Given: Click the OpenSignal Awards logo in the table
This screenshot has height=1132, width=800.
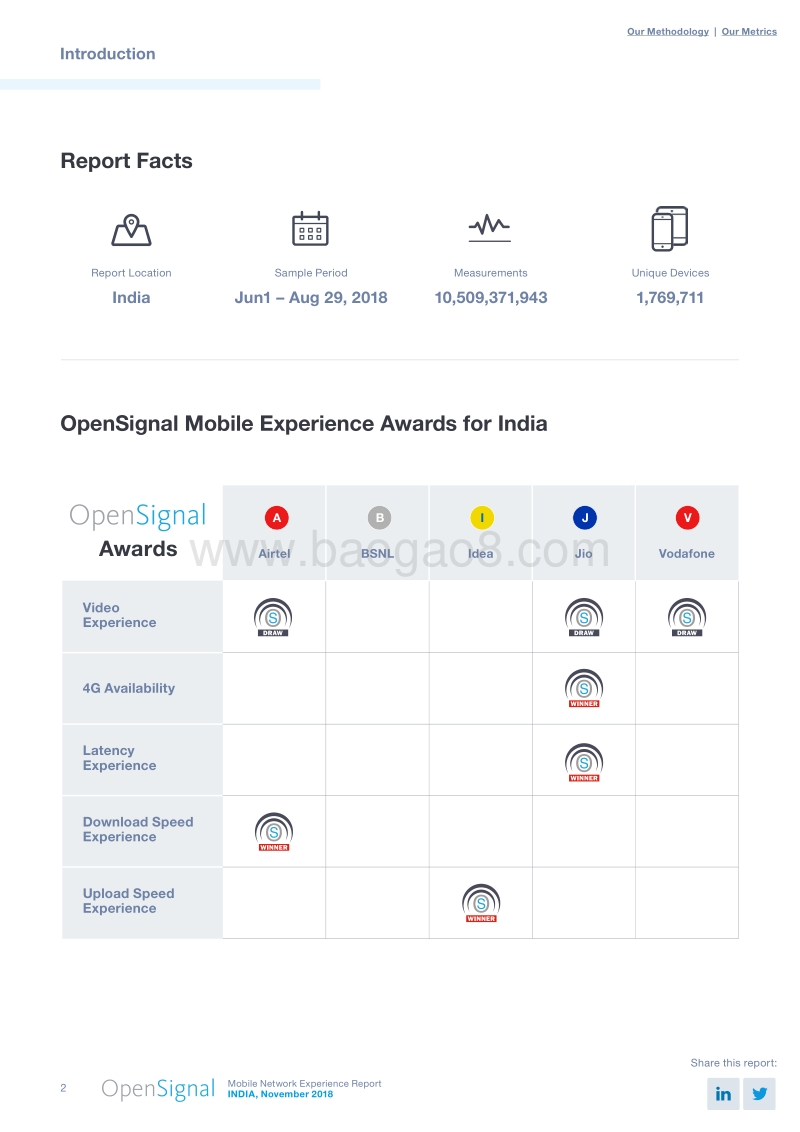Looking at the screenshot, I should click(x=138, y=531).
